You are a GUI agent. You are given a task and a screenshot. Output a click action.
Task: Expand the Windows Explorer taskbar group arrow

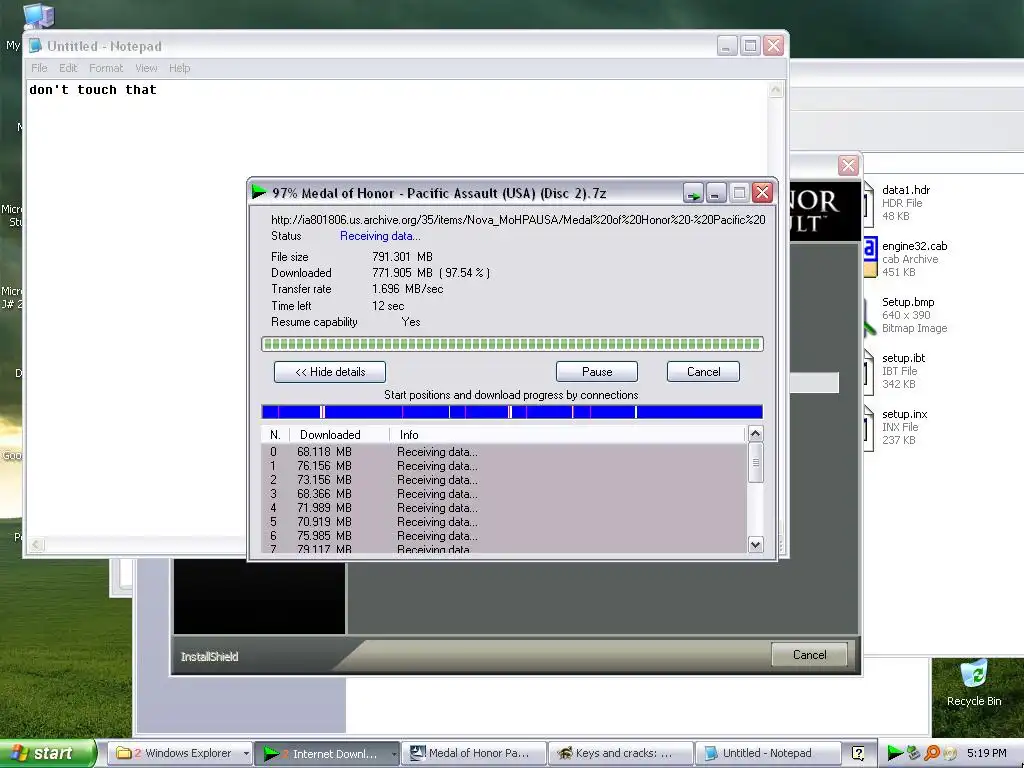pyautogui.click(x=246, y=754)
